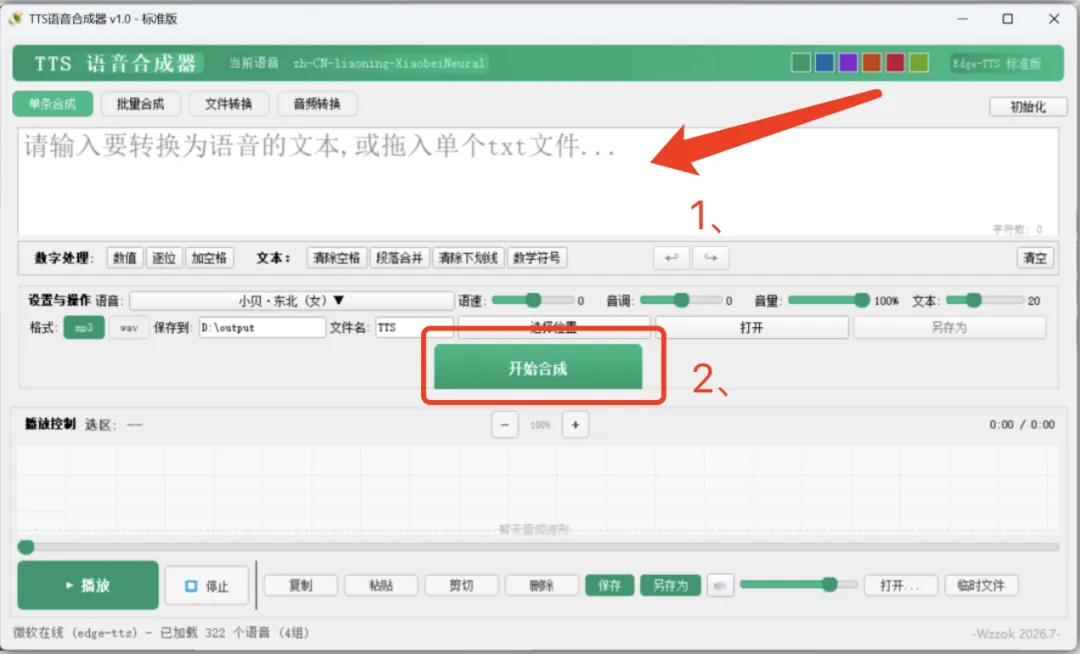Switch to 批量合成 tab
Image resolution: width=1080 pixels, height=654 pixels.
[141, 104]
